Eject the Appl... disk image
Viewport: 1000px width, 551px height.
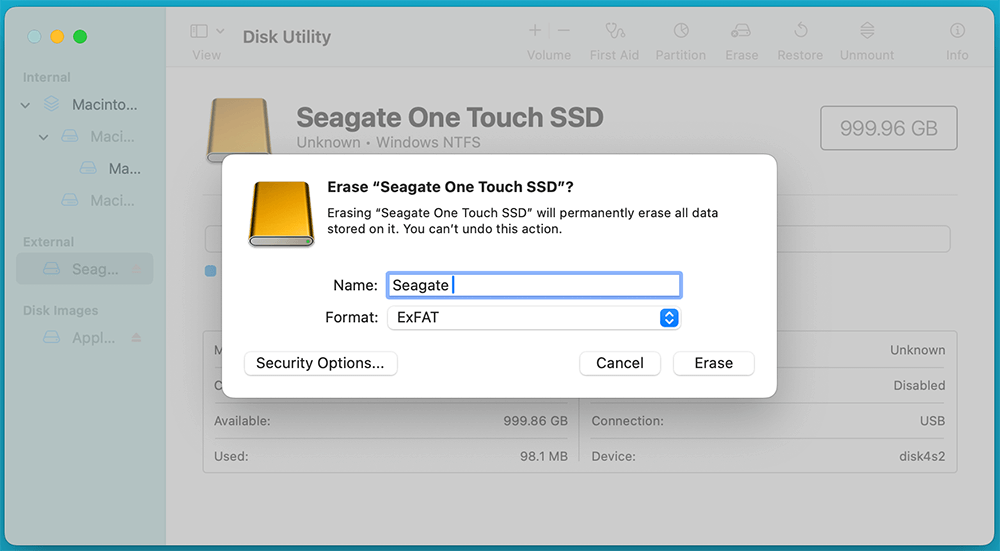pyautogui.click(x=136, y=337)
